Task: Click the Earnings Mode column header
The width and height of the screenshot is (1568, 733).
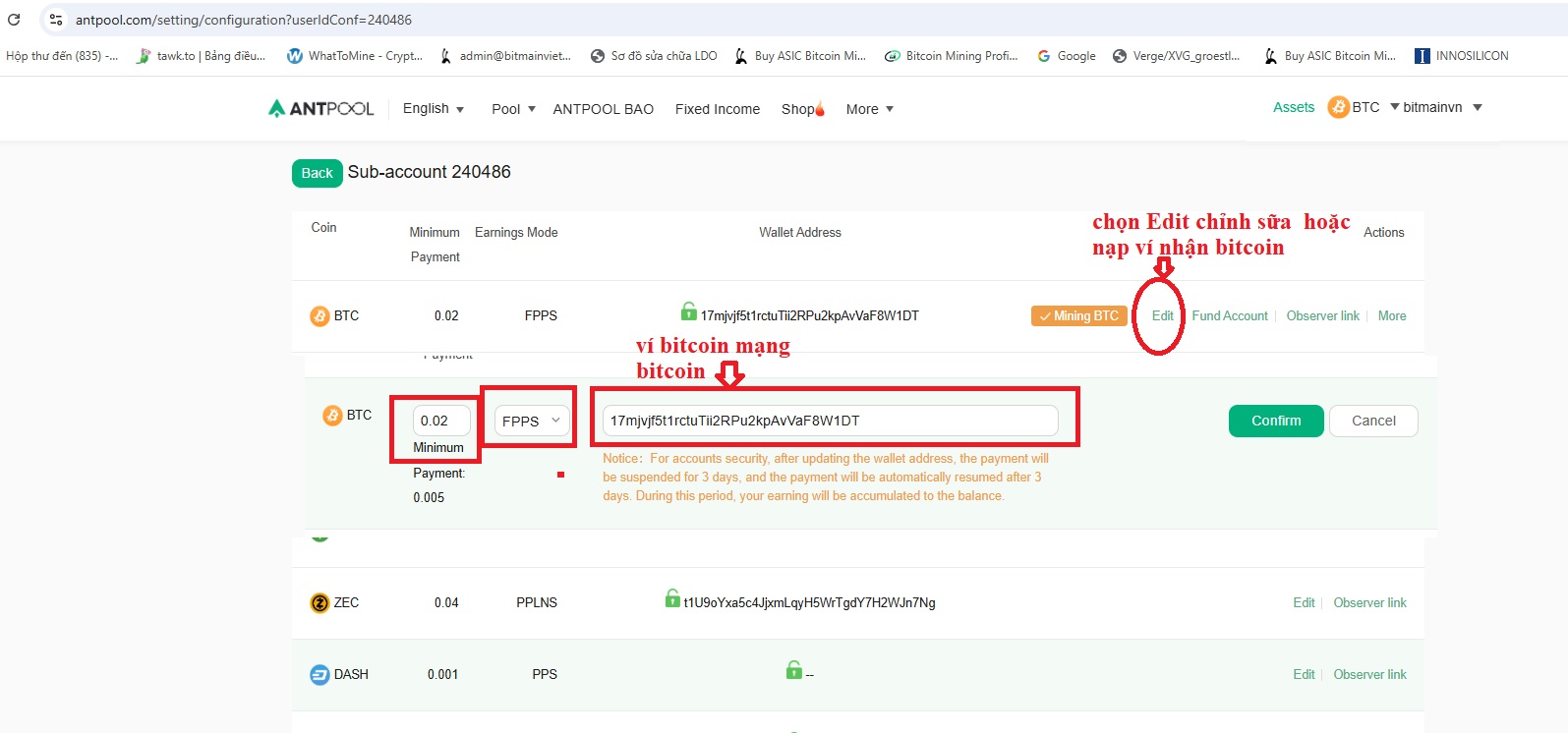Action: pos(516,232)
